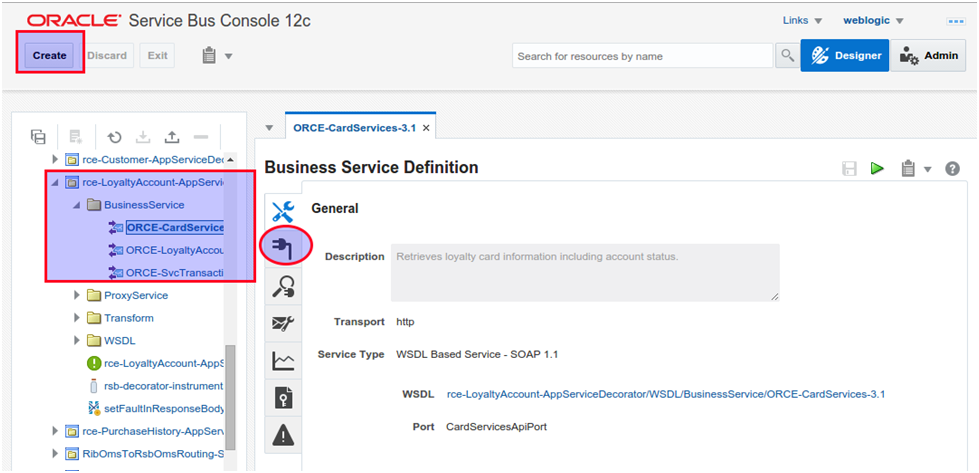Select the ORCE-CardServices-3.1 tab

[354, 127]
